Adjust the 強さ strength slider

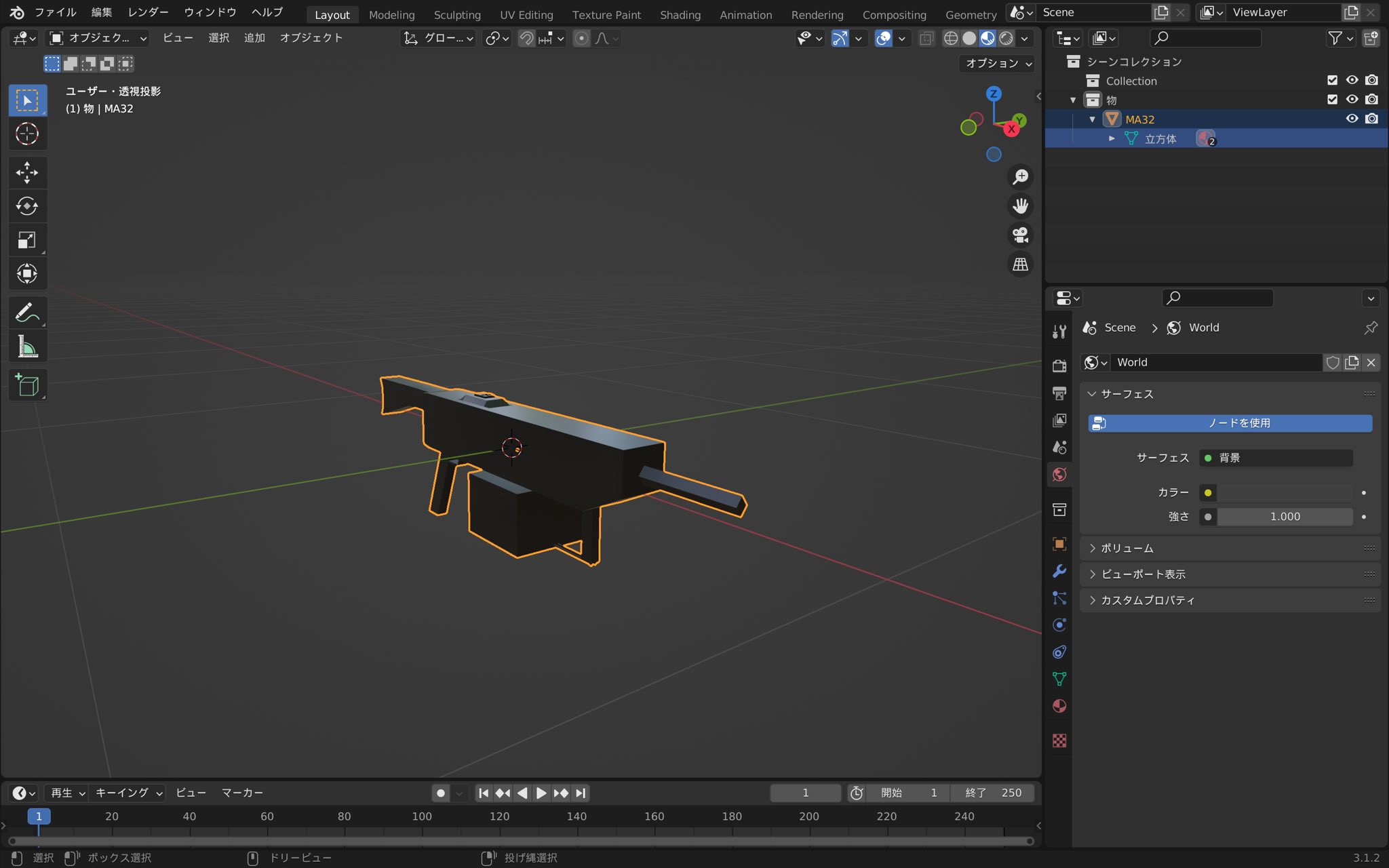[1284, 517]
